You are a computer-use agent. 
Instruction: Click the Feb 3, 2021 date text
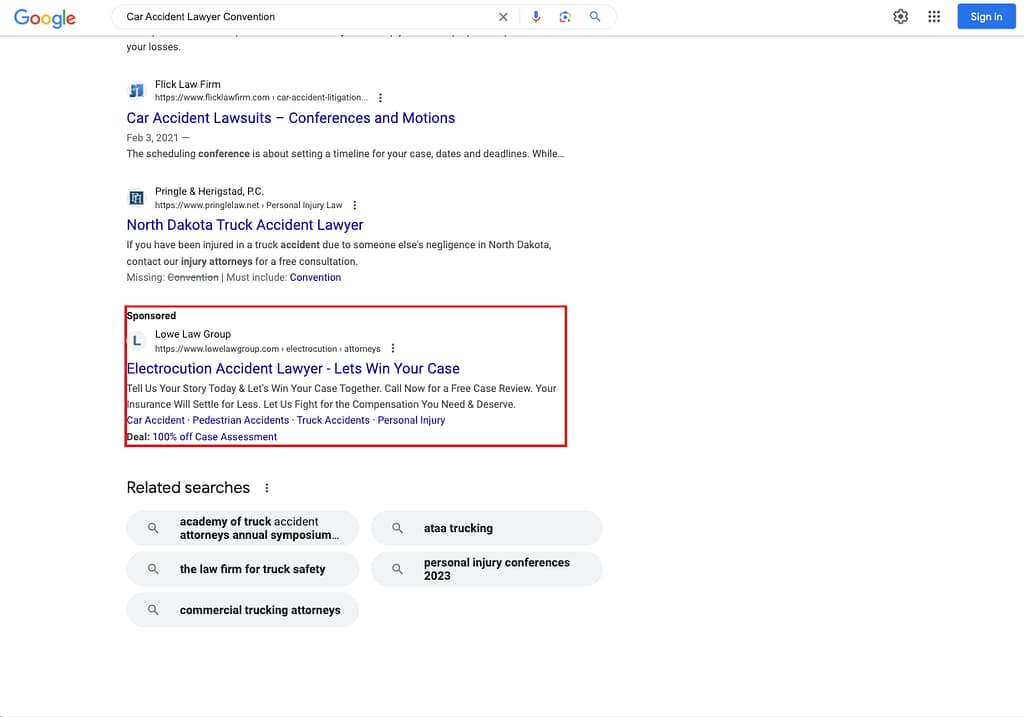[152, 138]
